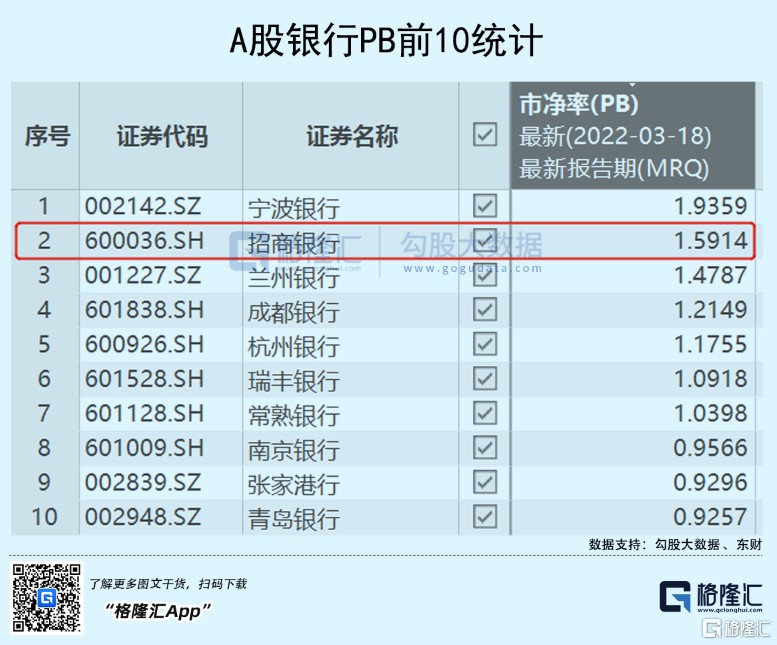
Task: Click the name 兰州银行
Action: [293, 278]
